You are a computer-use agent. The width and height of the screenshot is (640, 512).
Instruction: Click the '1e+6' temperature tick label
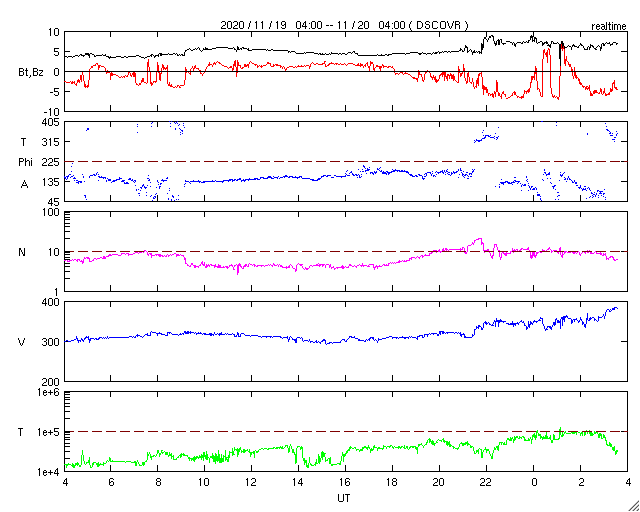pos(49,392)
